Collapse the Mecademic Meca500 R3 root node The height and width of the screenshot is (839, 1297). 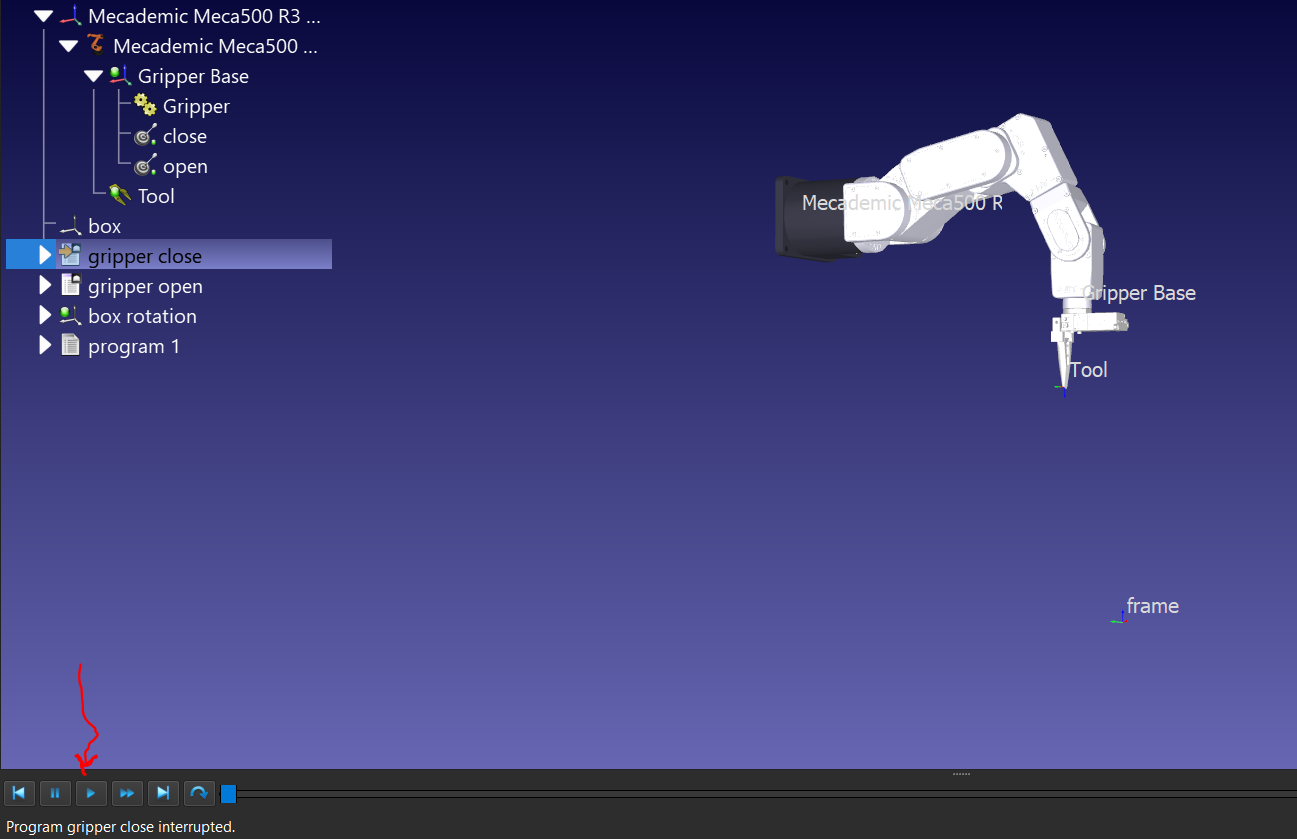coord(43,16)
